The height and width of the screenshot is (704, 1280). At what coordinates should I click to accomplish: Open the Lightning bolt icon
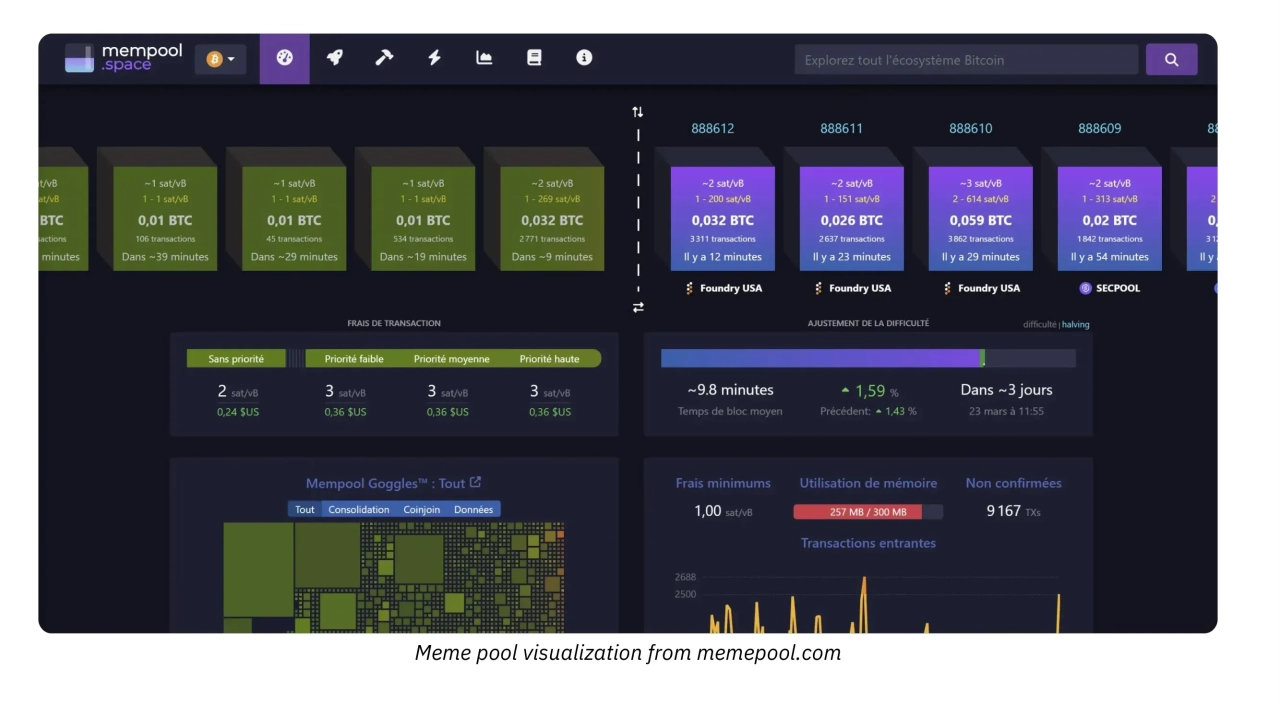pos(434,59)
